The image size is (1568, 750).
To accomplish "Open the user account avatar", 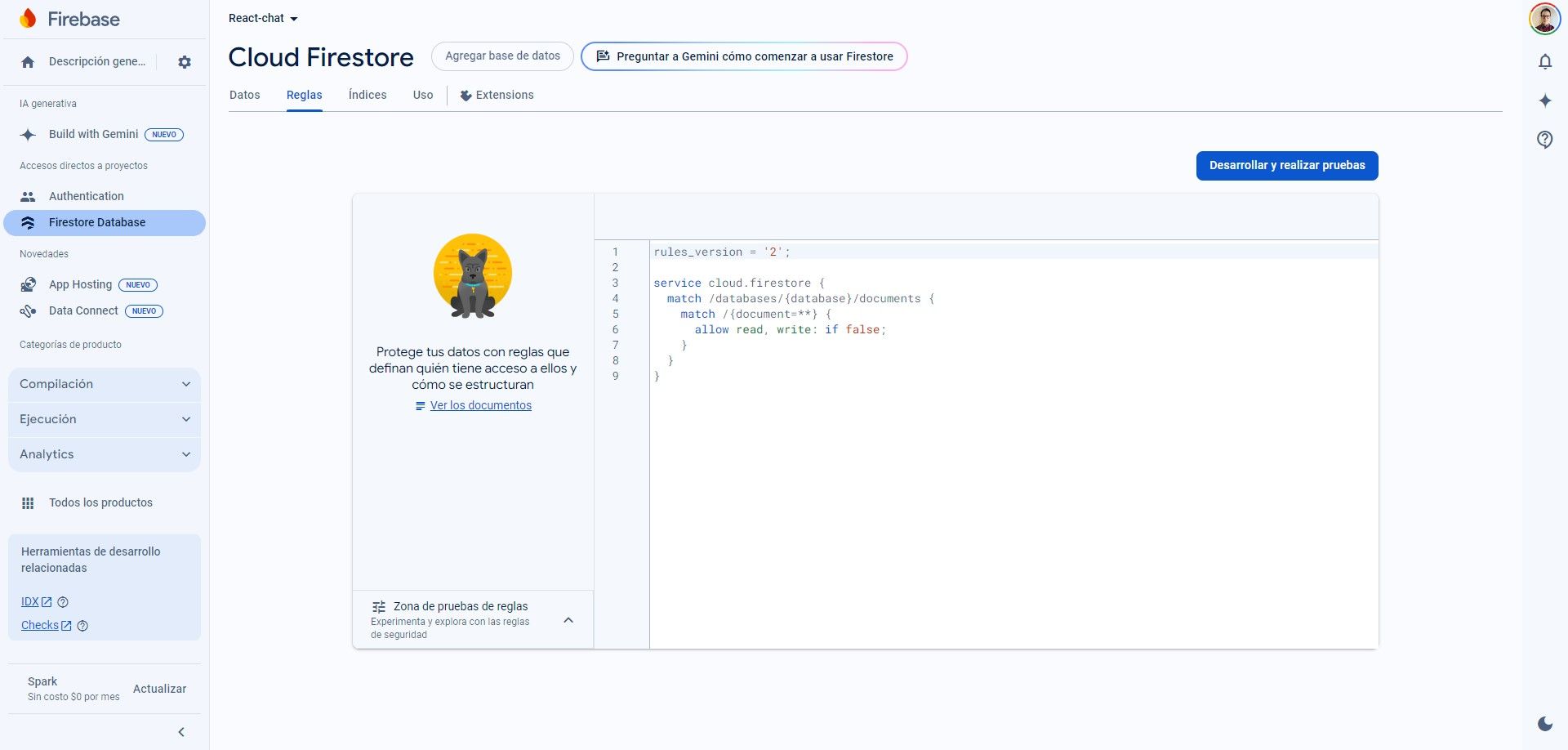I will (x=1545, y=19).
